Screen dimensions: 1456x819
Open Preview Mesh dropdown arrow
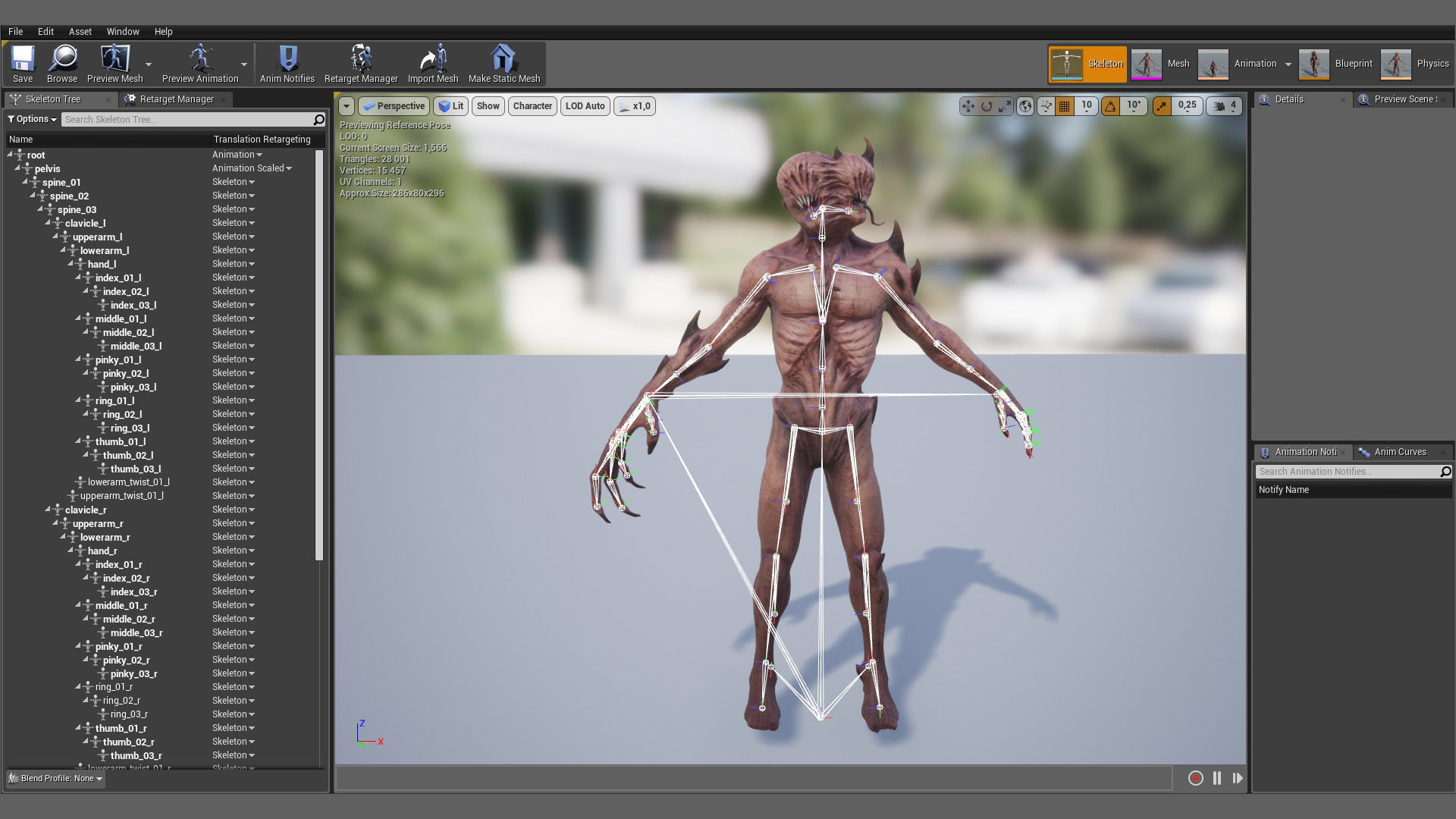point(149,64)
